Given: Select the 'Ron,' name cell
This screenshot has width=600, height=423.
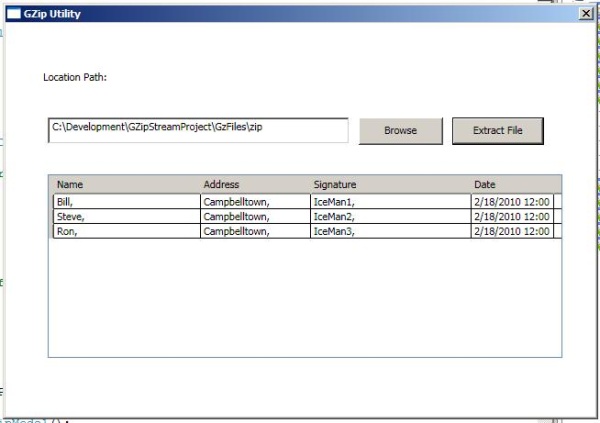Looking at the screenshot, I should [x=127, y=231].
